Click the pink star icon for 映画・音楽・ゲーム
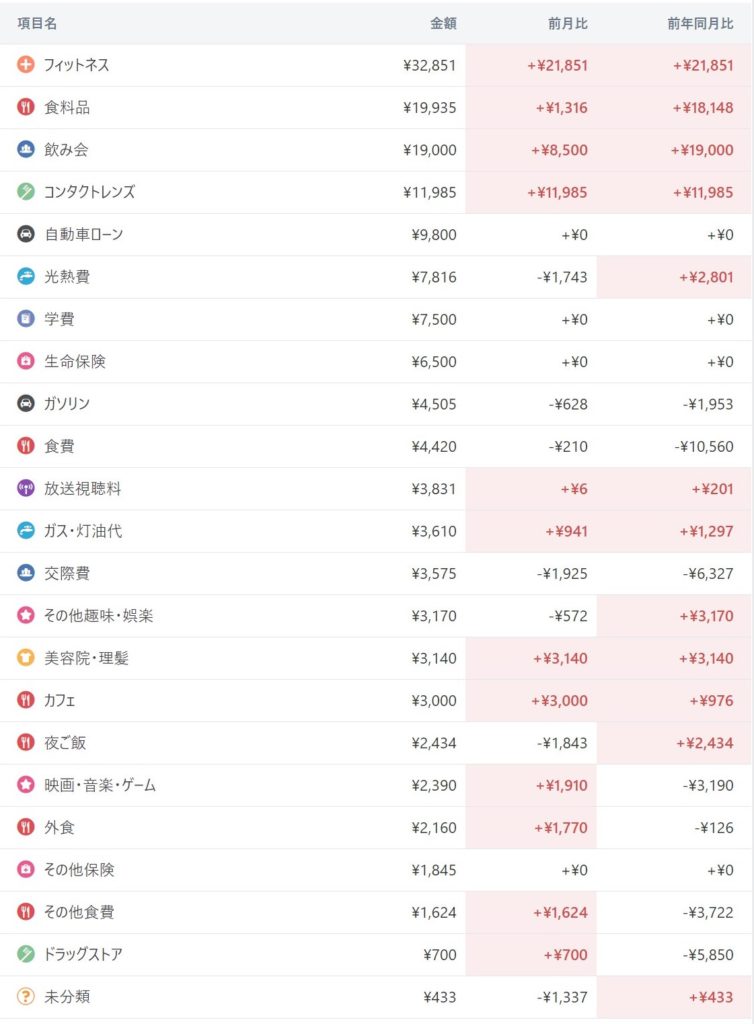Screen dimensions: 754x1024 (26, 785)
